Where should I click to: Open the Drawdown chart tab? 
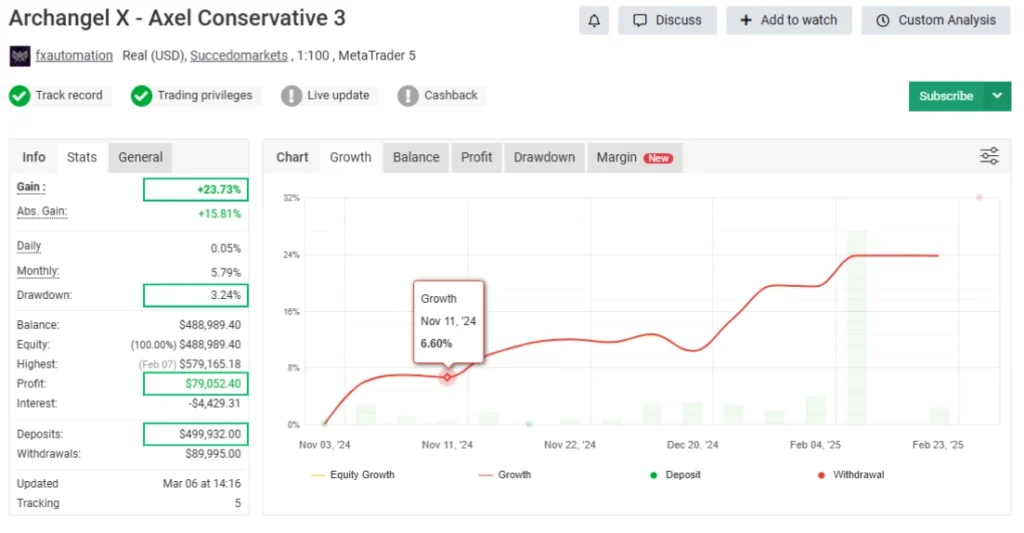click(544, 157)
